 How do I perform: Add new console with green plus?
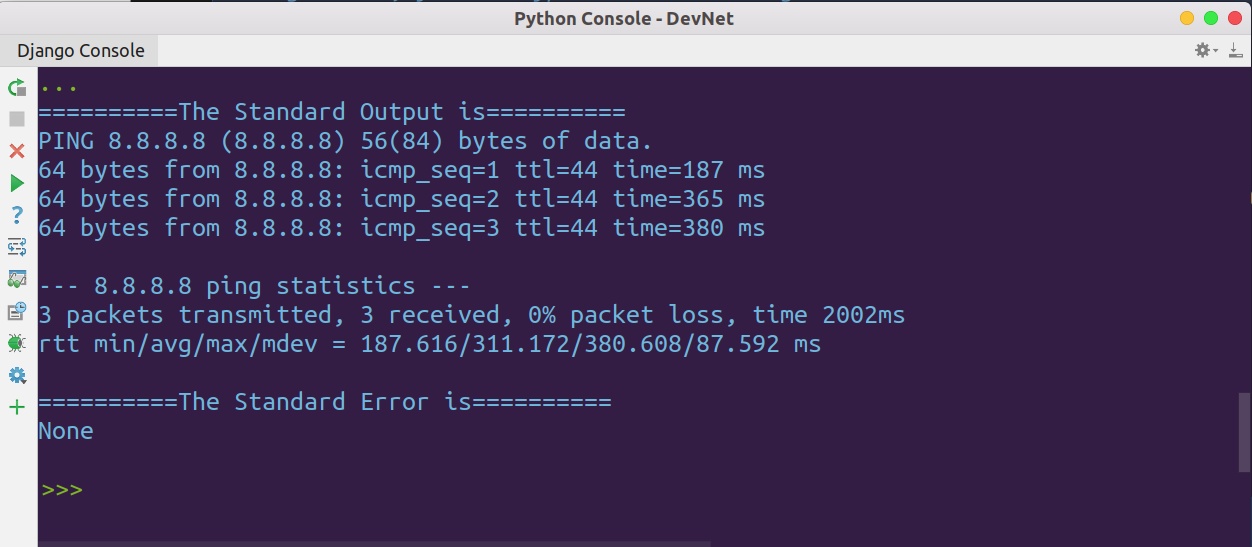coord(16,407)
